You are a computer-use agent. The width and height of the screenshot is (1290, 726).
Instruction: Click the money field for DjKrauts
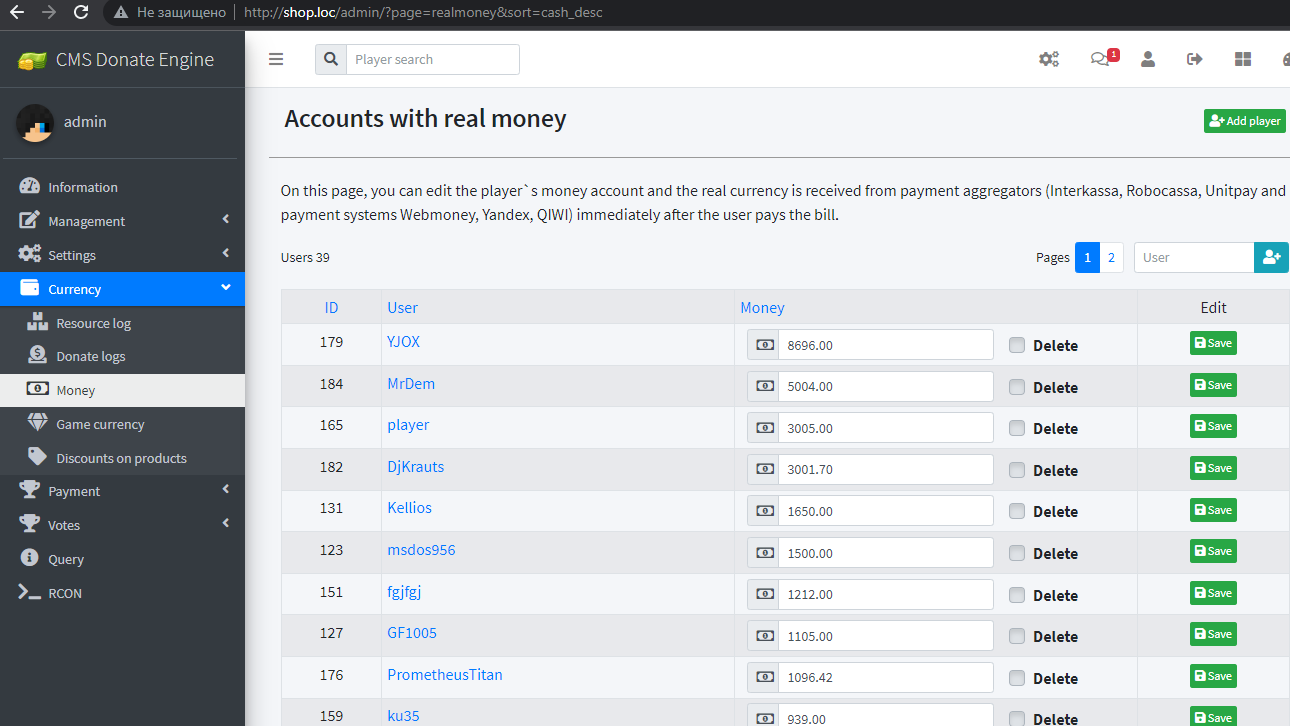[x=885, y=470]
